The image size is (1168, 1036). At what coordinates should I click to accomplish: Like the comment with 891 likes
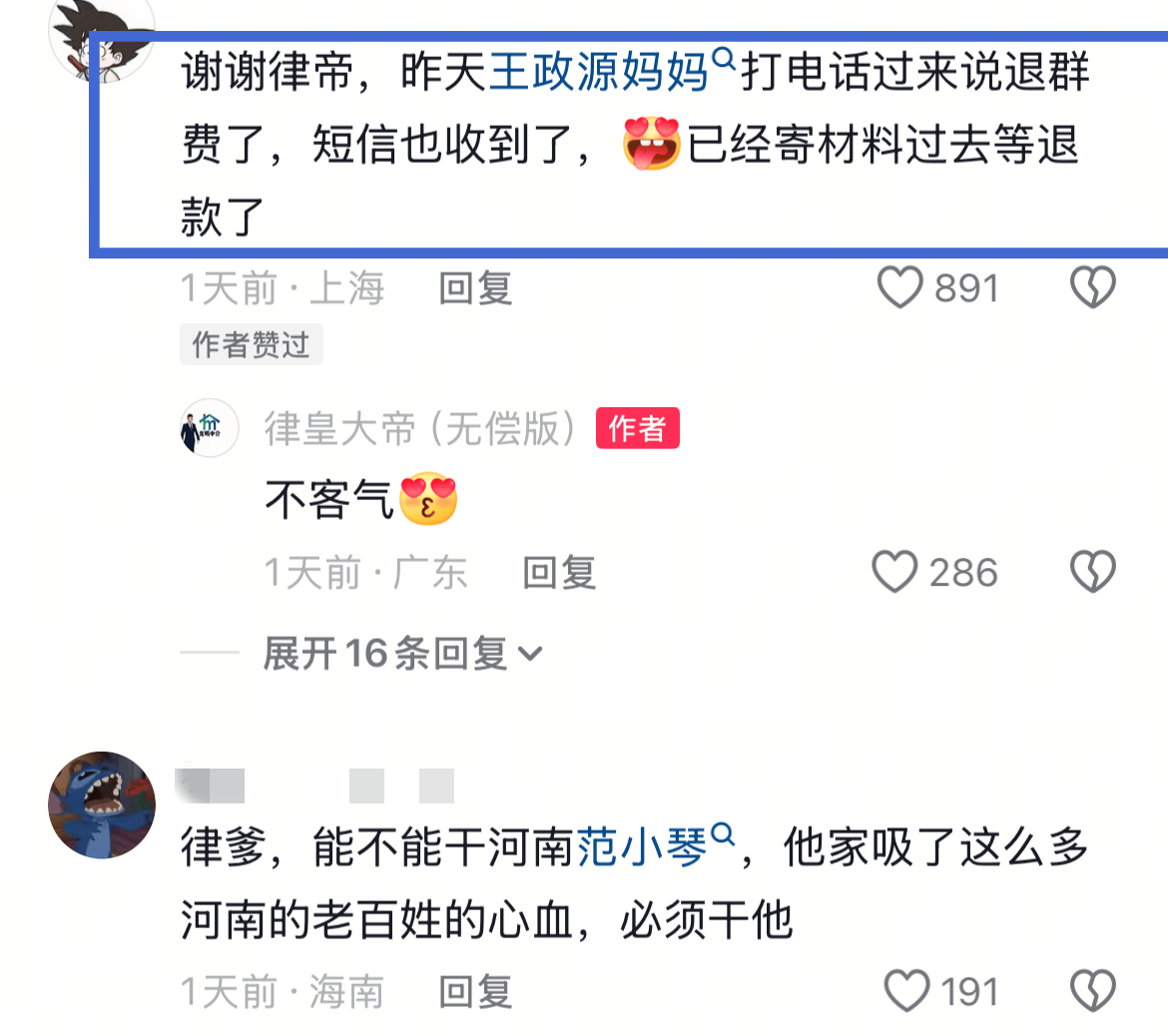[899, 287]
